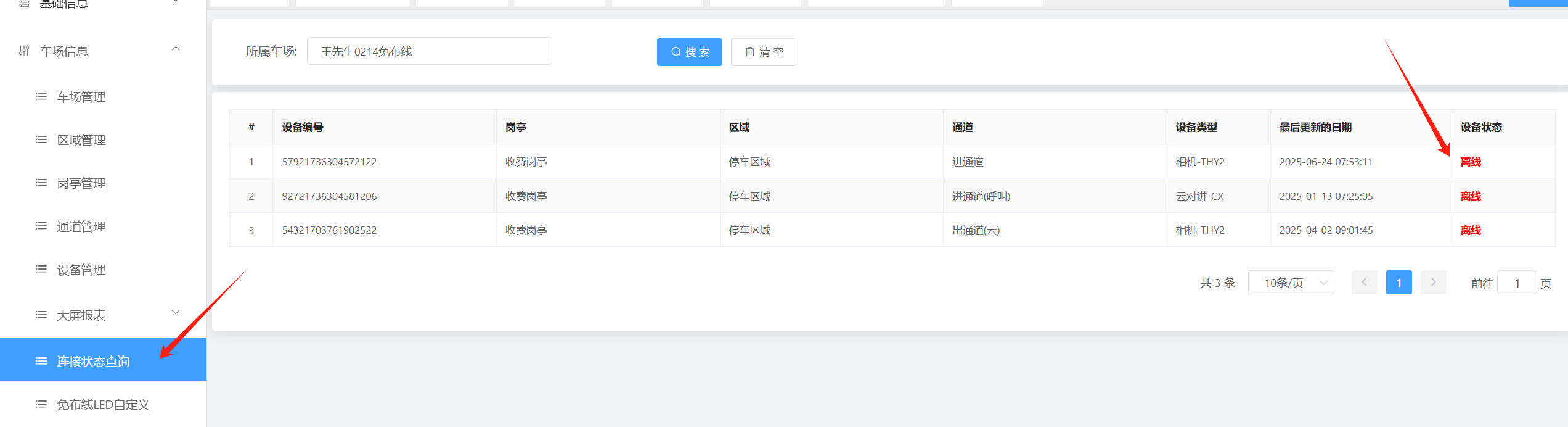Expand the 大屏报表 submenu chevron
Screen dimensions: 1568x427
176,312
